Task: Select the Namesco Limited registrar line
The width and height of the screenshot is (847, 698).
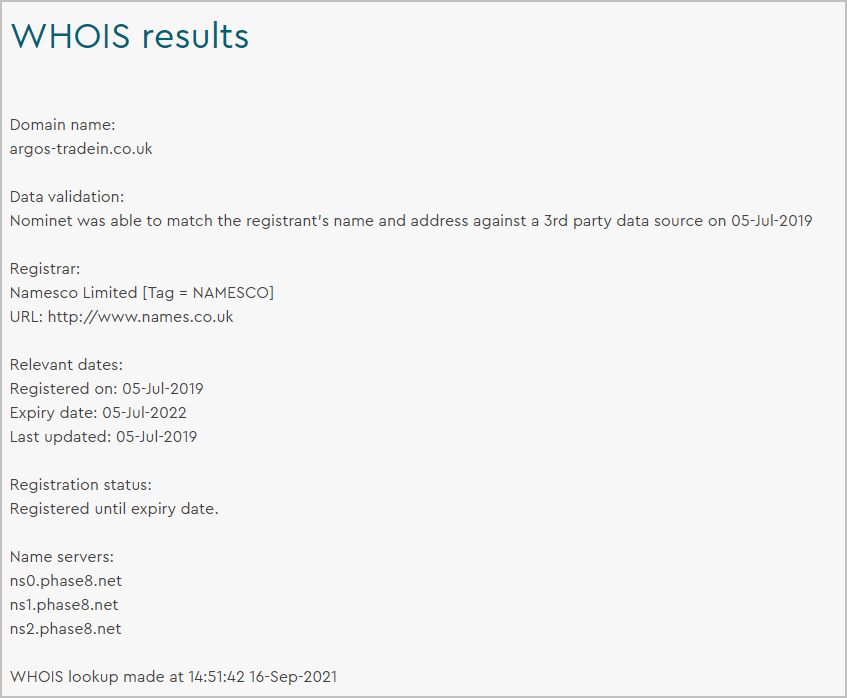Action: 142,293
